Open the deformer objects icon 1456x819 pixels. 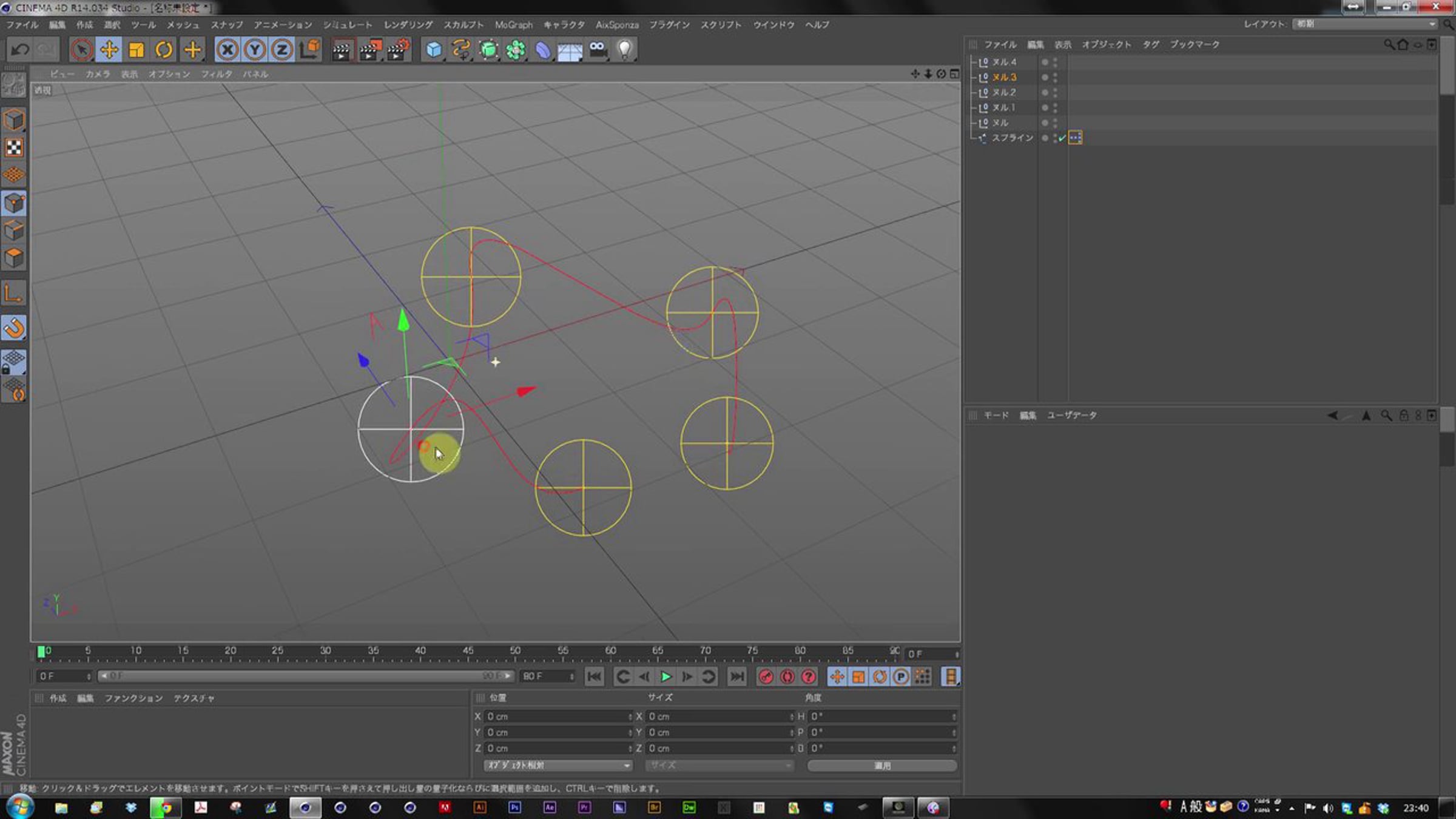tap(543, 50)
